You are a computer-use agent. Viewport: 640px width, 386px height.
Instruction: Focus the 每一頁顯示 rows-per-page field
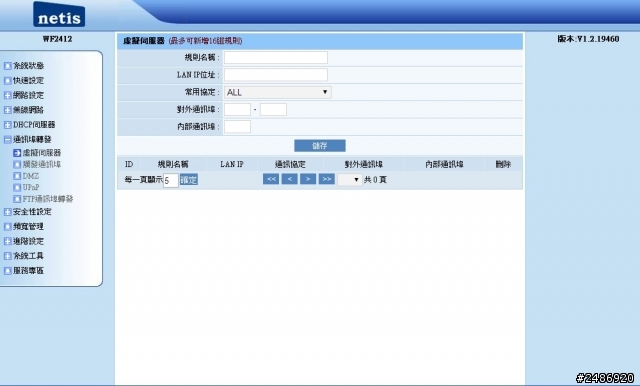point(171,180)
